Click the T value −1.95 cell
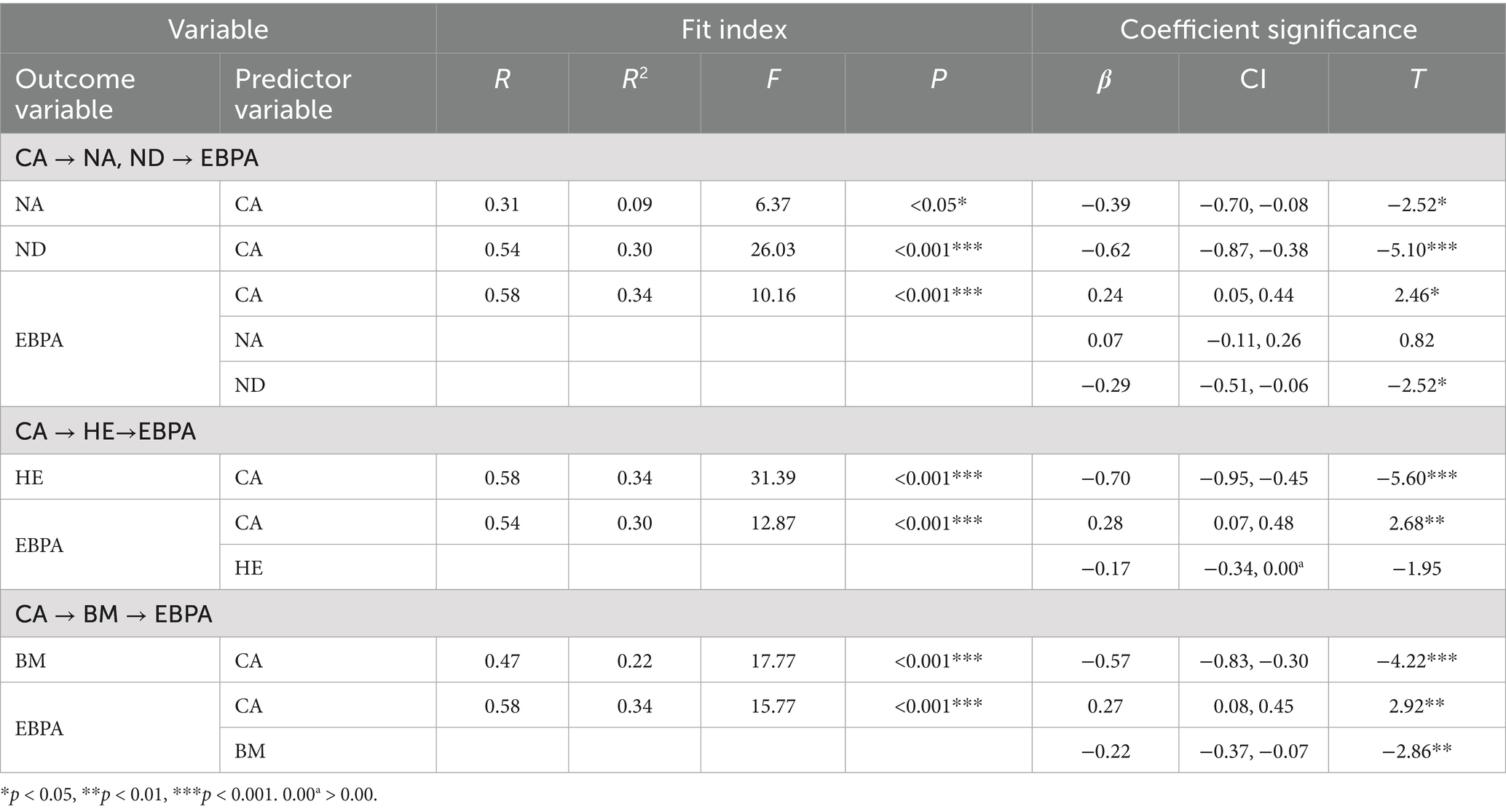This screenshot has width=1506, height=812. [1416, 568]
